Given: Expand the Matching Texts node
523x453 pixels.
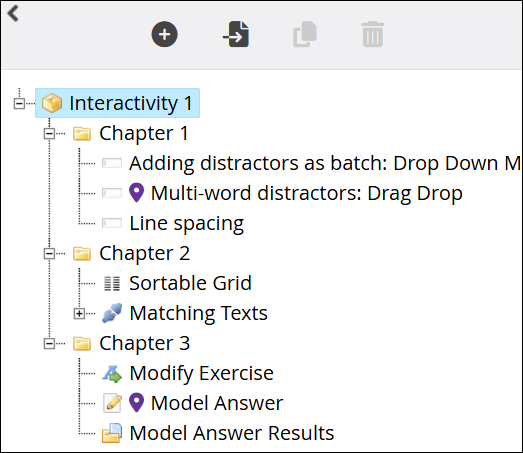Looking at the screenshot, I should [x=79, y=314].
